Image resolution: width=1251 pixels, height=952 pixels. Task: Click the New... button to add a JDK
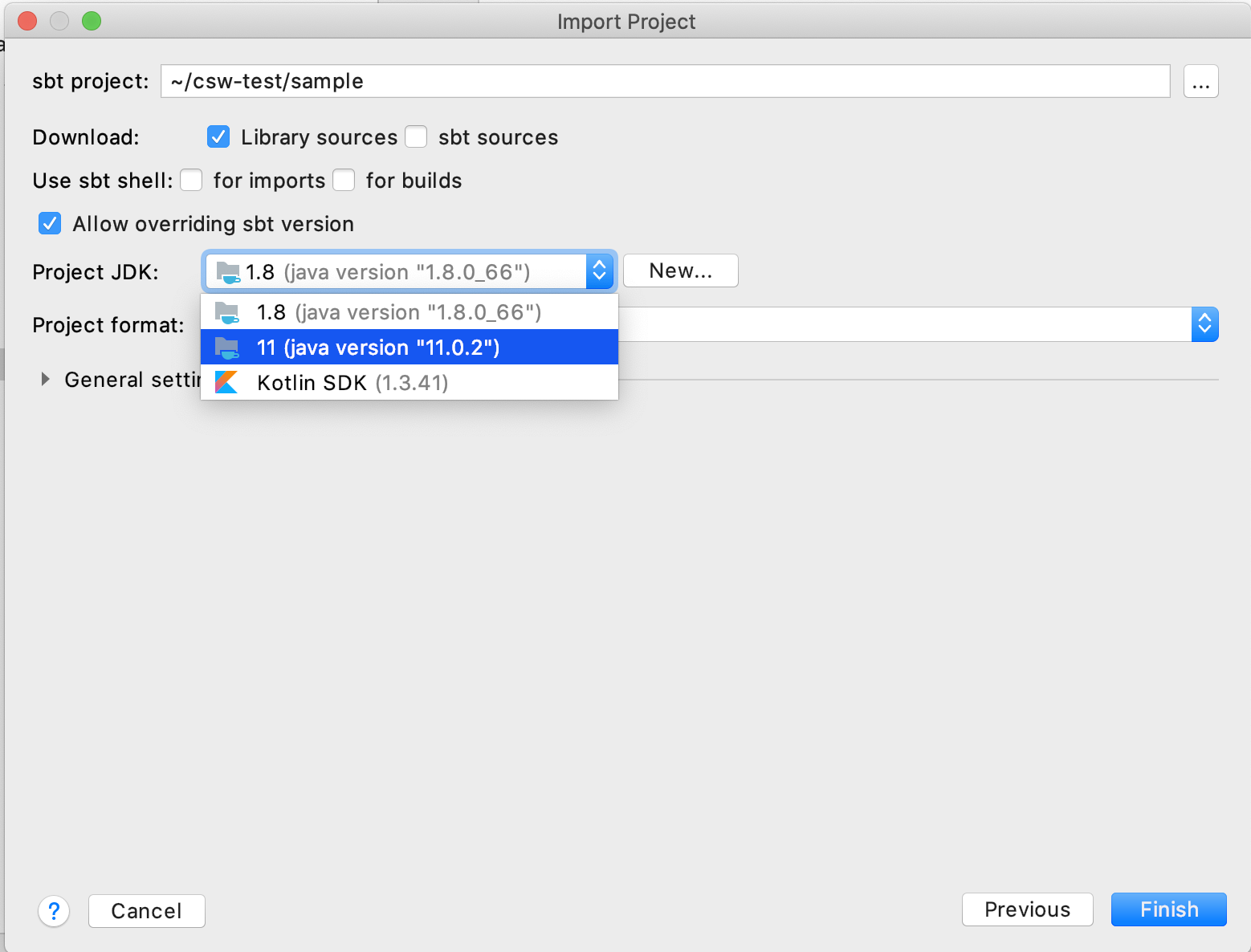coord(680,271)
